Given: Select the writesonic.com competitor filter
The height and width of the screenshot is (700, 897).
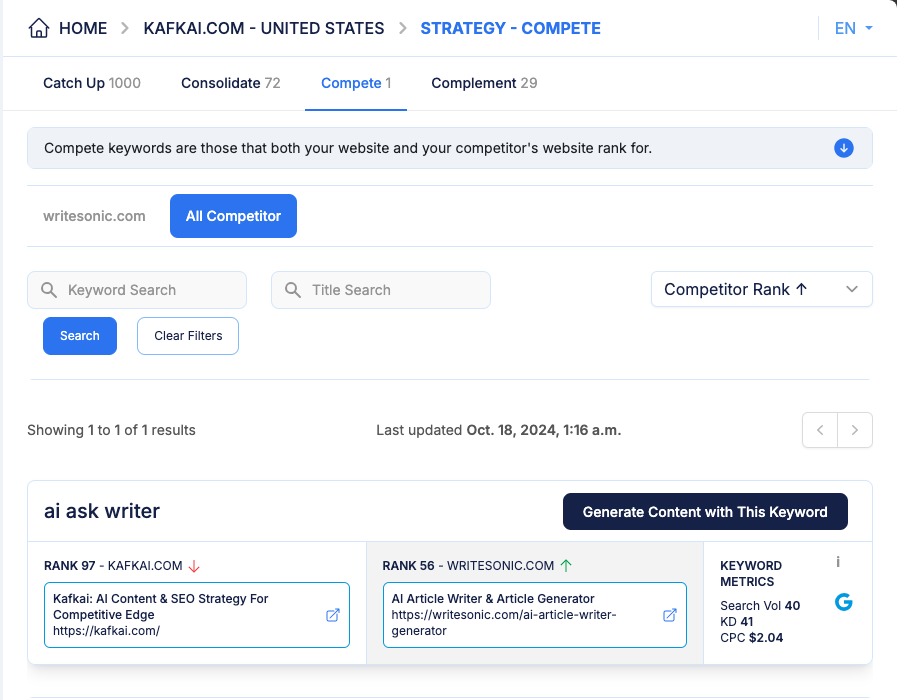Looking at the screenshot, I should tap(94, 216).
